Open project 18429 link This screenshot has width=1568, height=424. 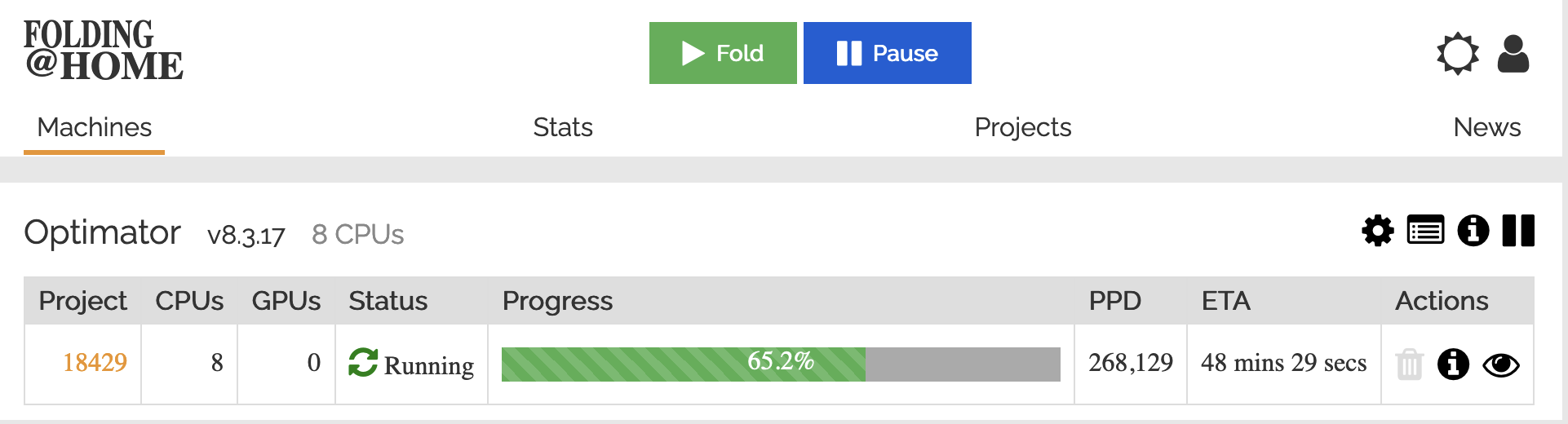tap(95, 362)
